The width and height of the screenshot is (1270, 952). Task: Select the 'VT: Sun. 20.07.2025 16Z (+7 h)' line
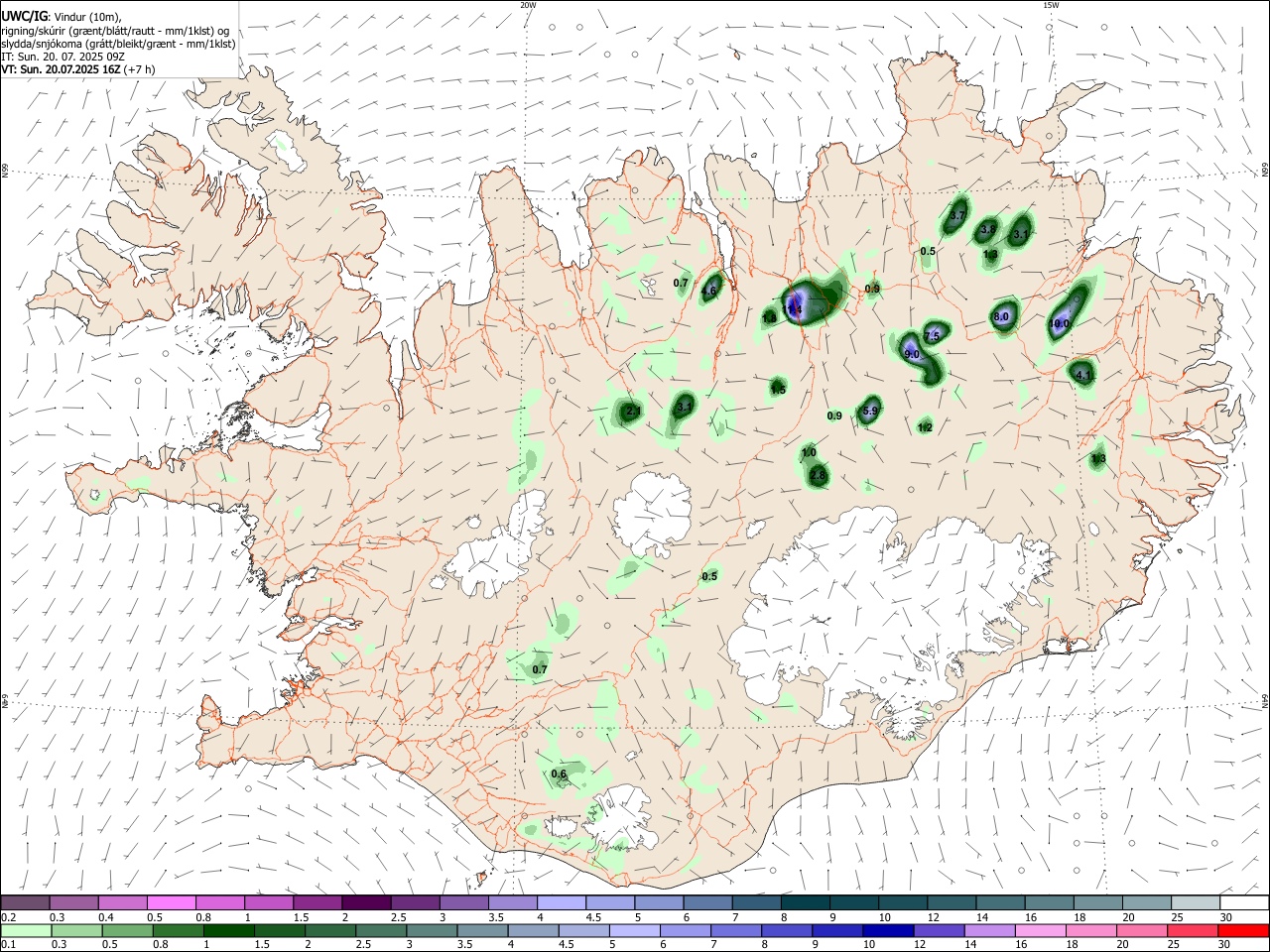[77, 69]
